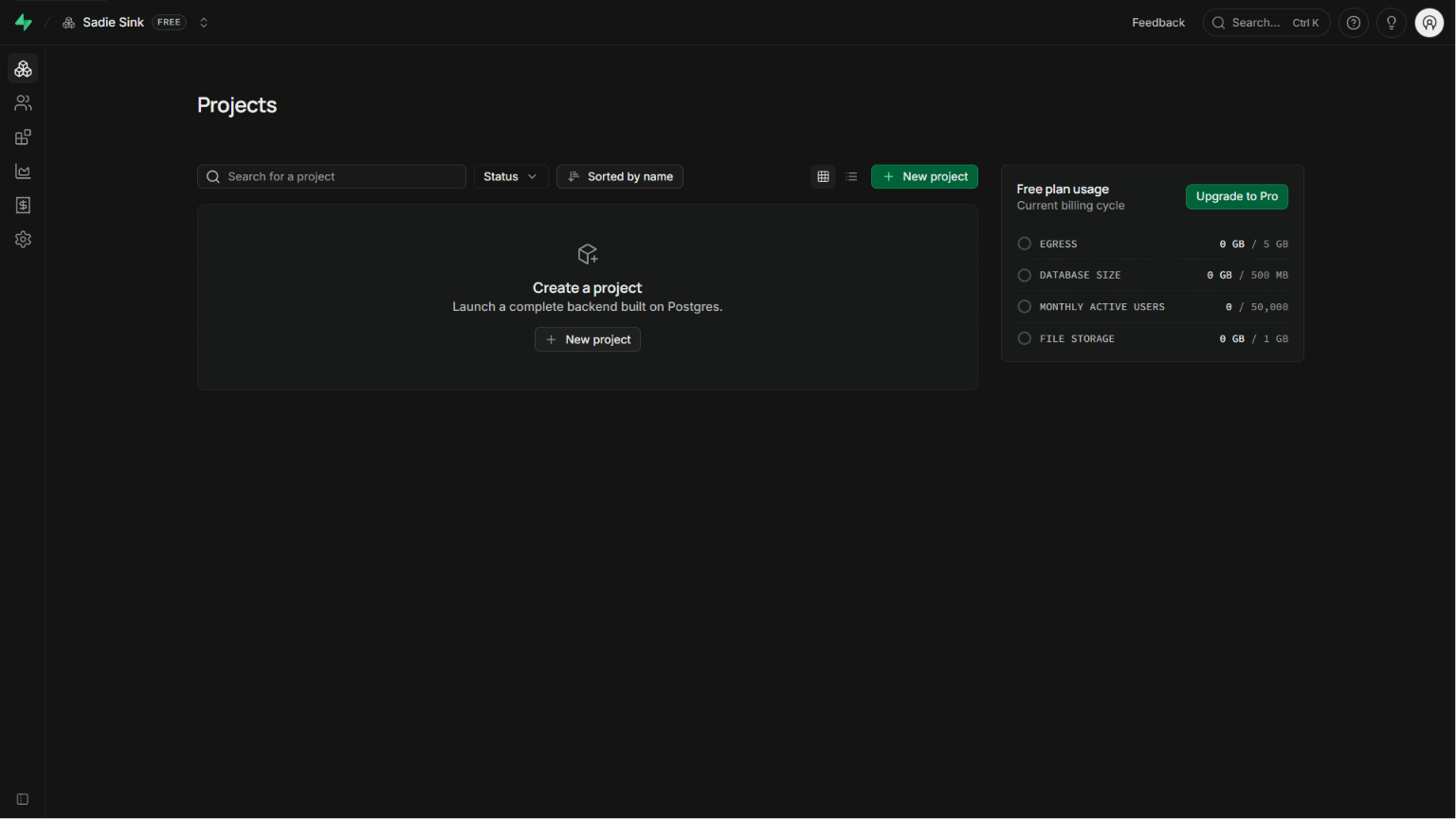The height and width of the screenshot is (819, 1456).
Task: Open the Integrations sidebar icon
Action: 23,137
